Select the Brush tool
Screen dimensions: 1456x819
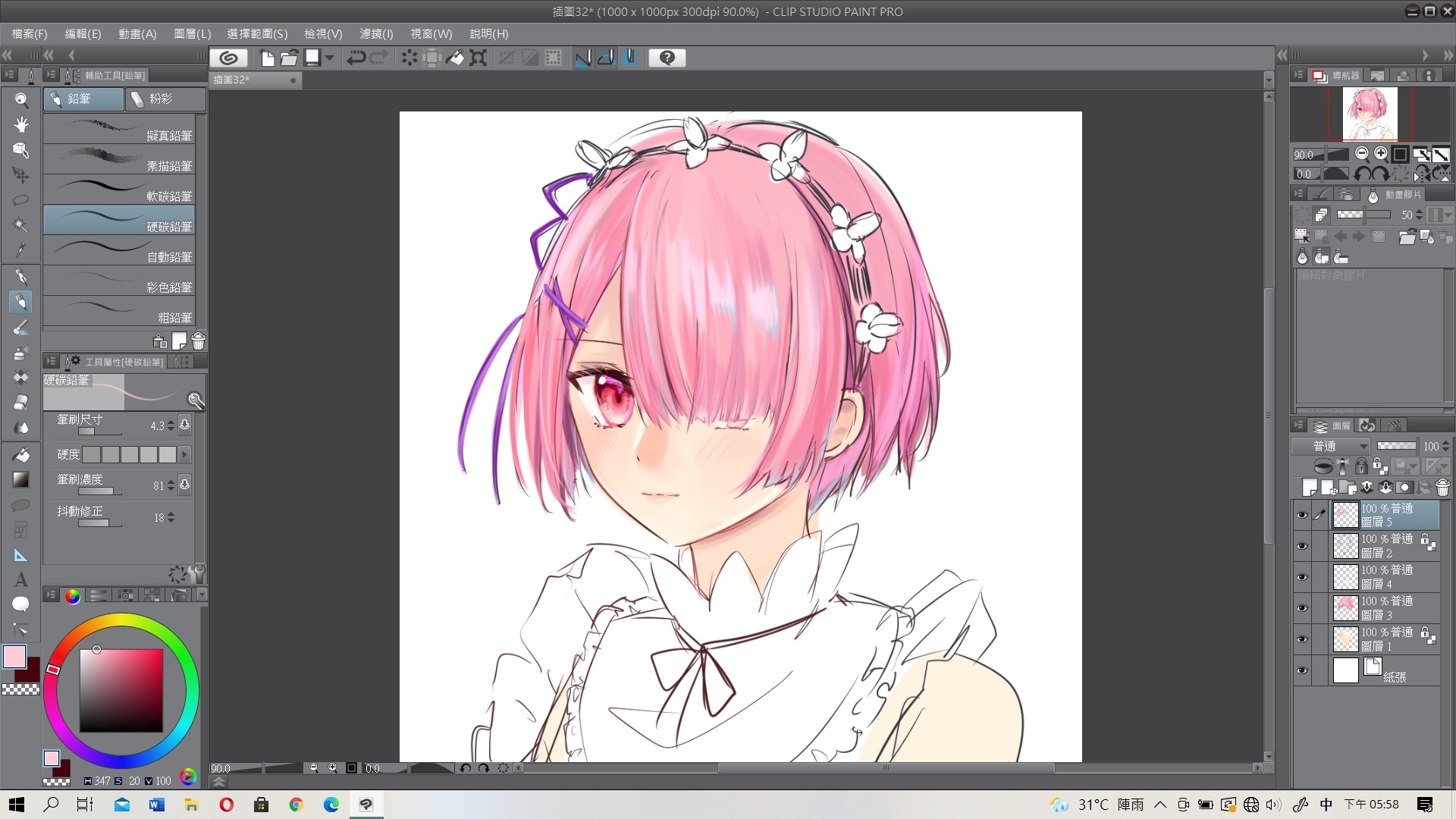[21, 327]
